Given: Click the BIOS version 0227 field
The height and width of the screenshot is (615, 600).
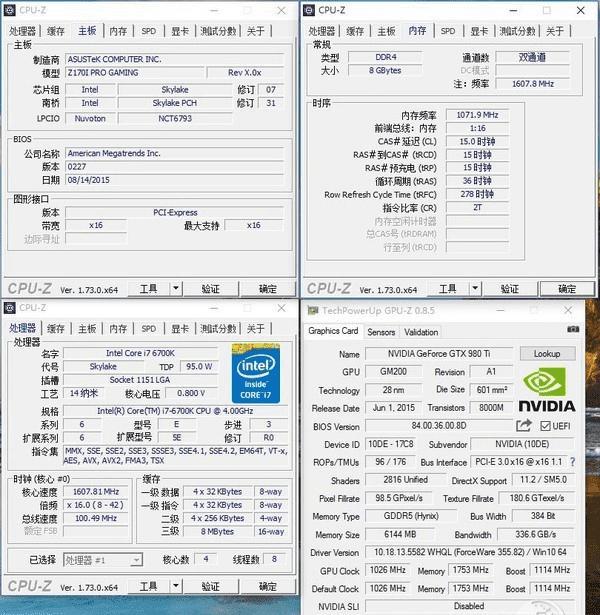Looking at the screenshot, I should [175, 167].
